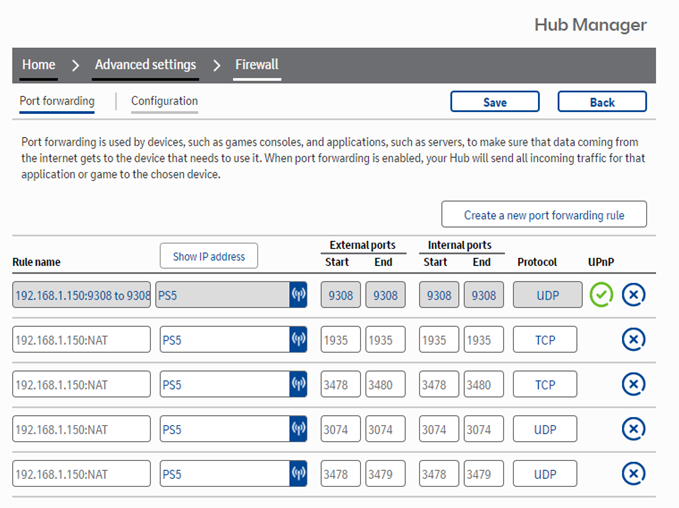Delete the UDP 3478-3479 rule
The height and width of the screenshot is (508, 679).
(633, 473)
